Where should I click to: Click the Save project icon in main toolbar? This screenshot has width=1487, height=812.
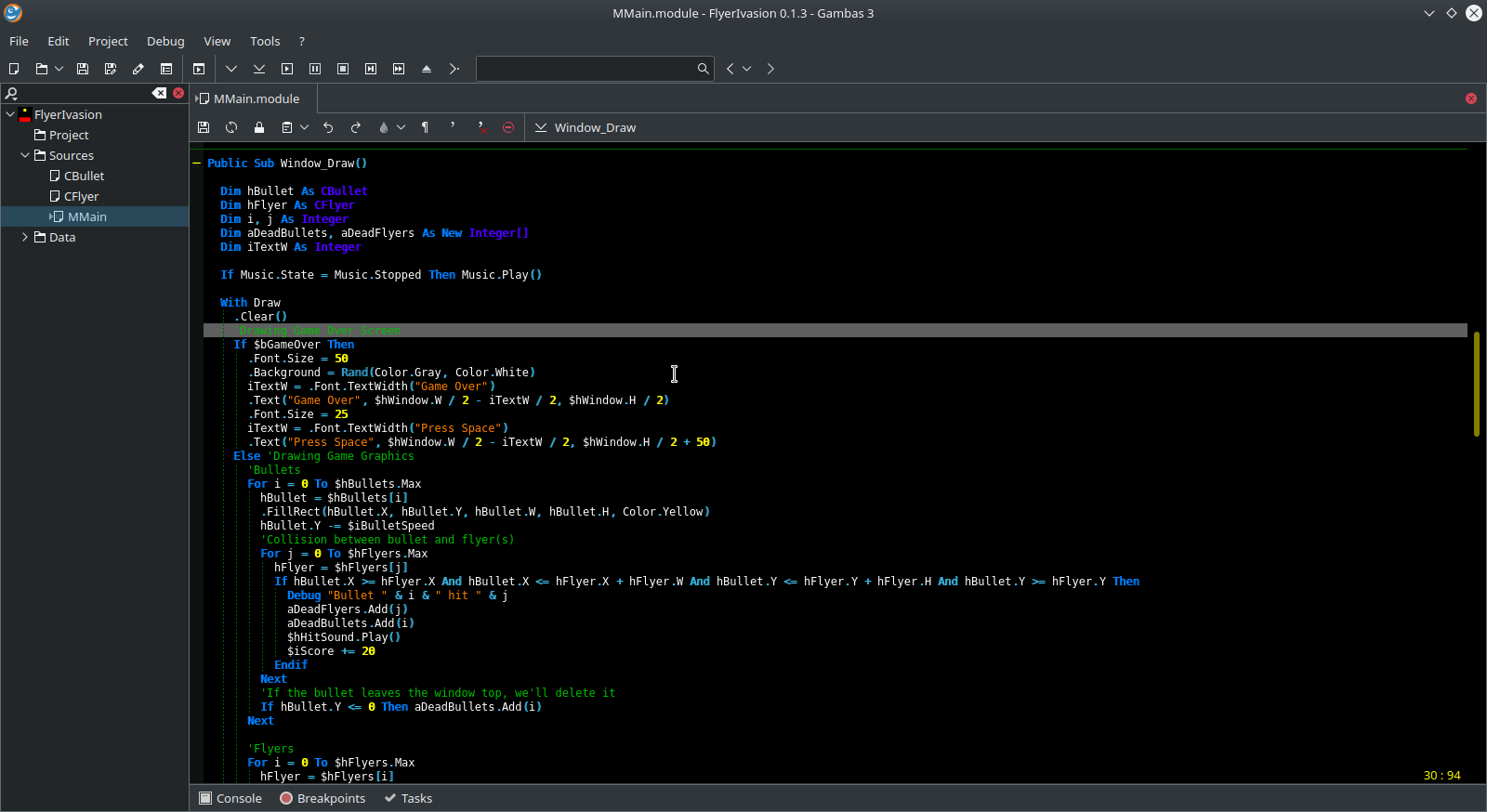(x=83, y=69)
